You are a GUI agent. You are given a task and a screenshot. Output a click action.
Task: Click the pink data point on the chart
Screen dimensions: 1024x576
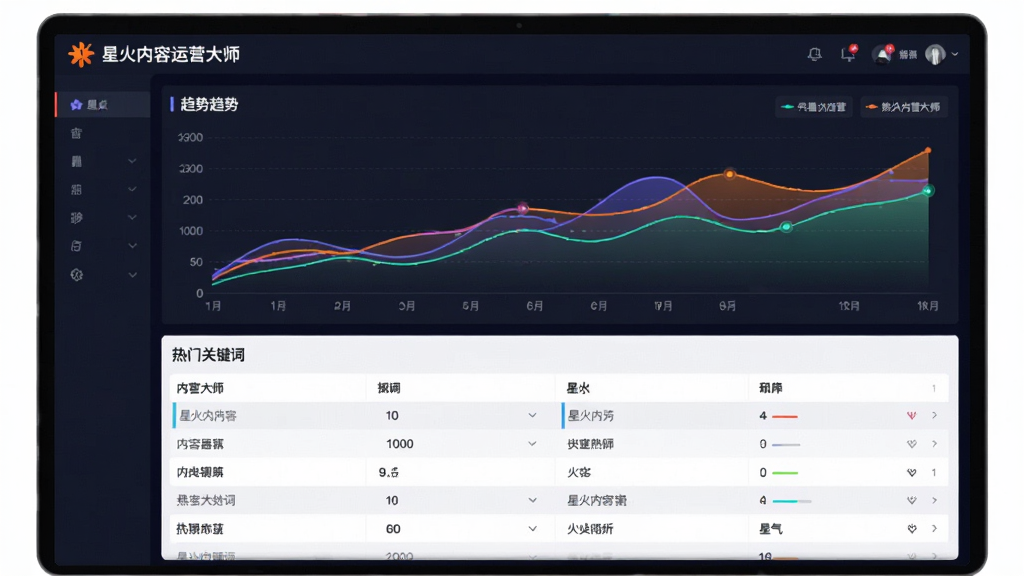[x=522, y=208]
